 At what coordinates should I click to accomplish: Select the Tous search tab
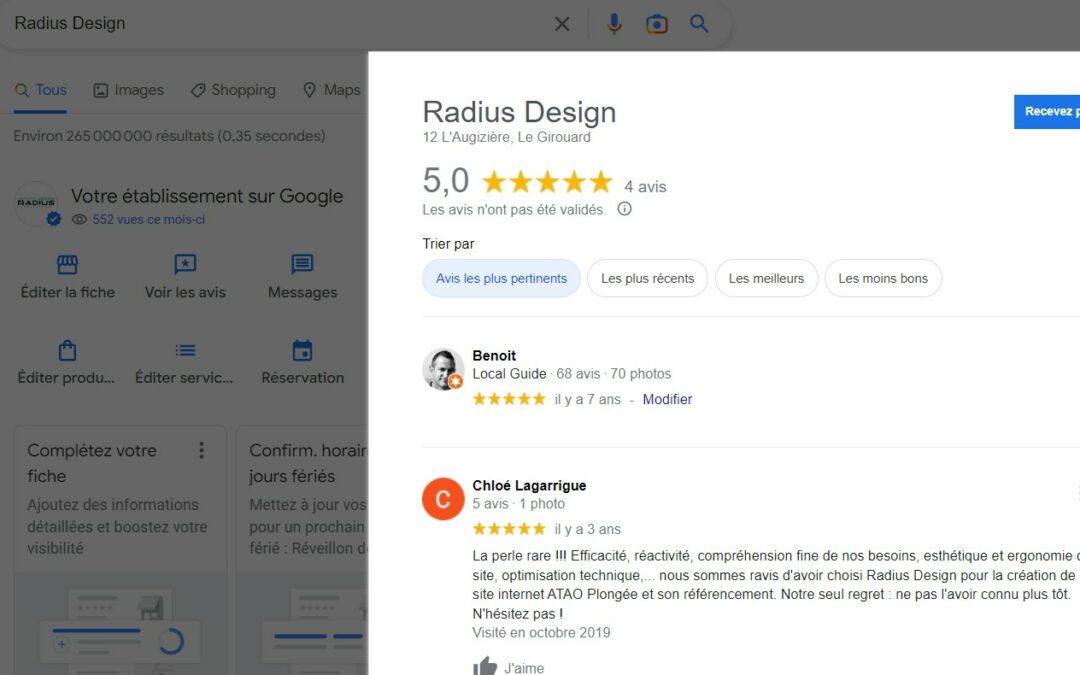pyautogui.click(x=41, y=90)
